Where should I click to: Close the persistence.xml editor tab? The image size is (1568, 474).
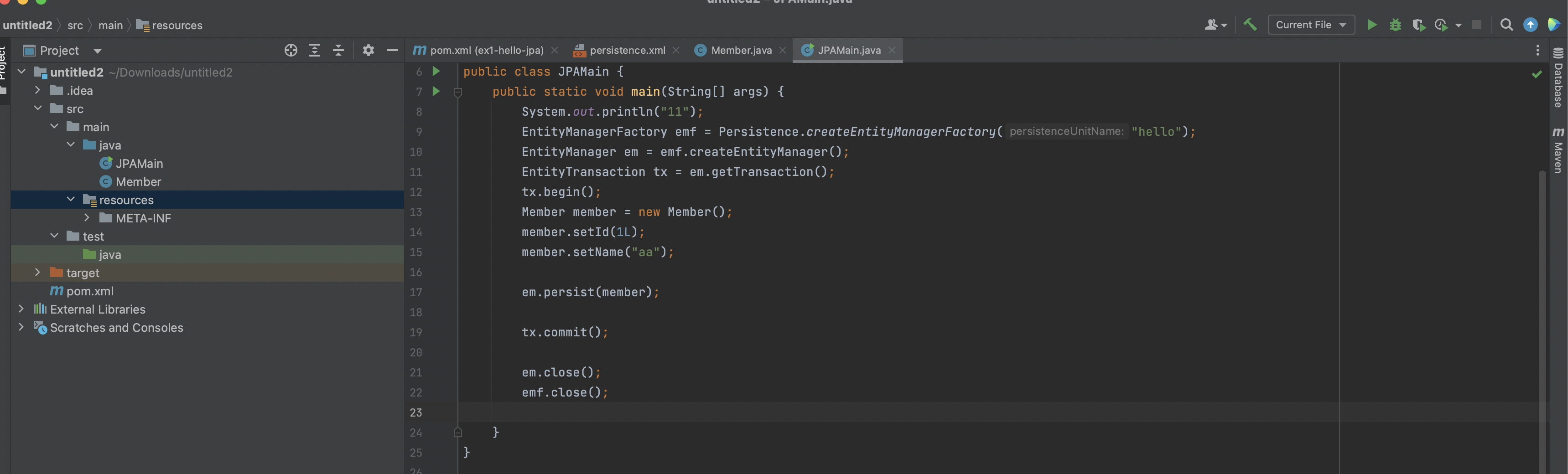[x=675, y=51]
